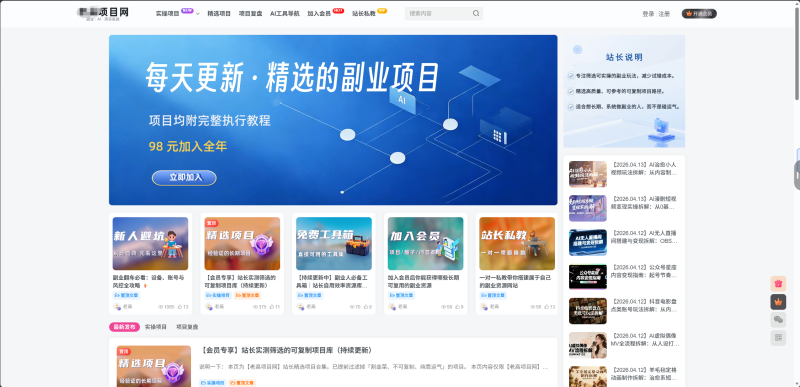The height and width of the screenshot is (387, 800).
Task: Open sidebar article 抖音电影盘点类账号玩法拆解
Action: coord(645,305)
